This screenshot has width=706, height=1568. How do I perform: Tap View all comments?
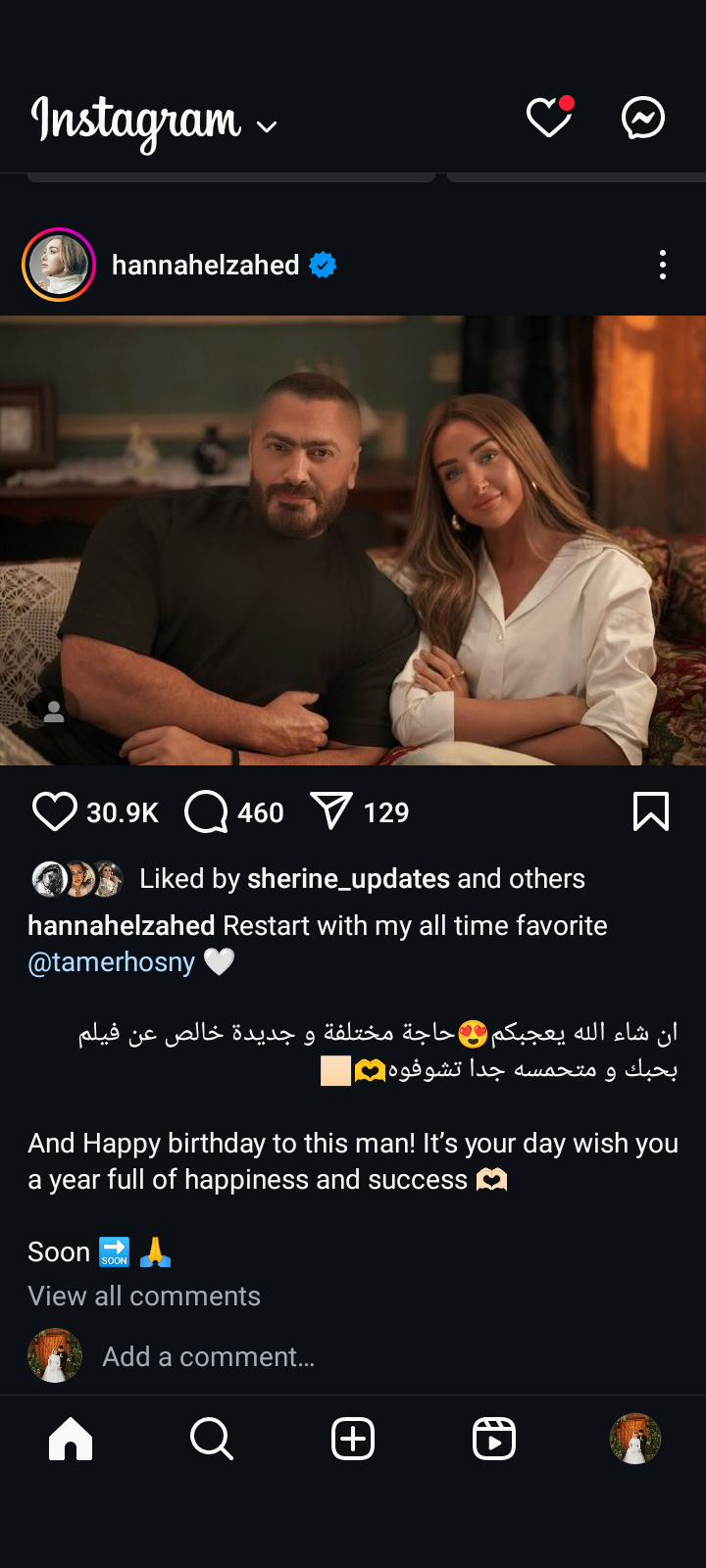[144, 1296]
